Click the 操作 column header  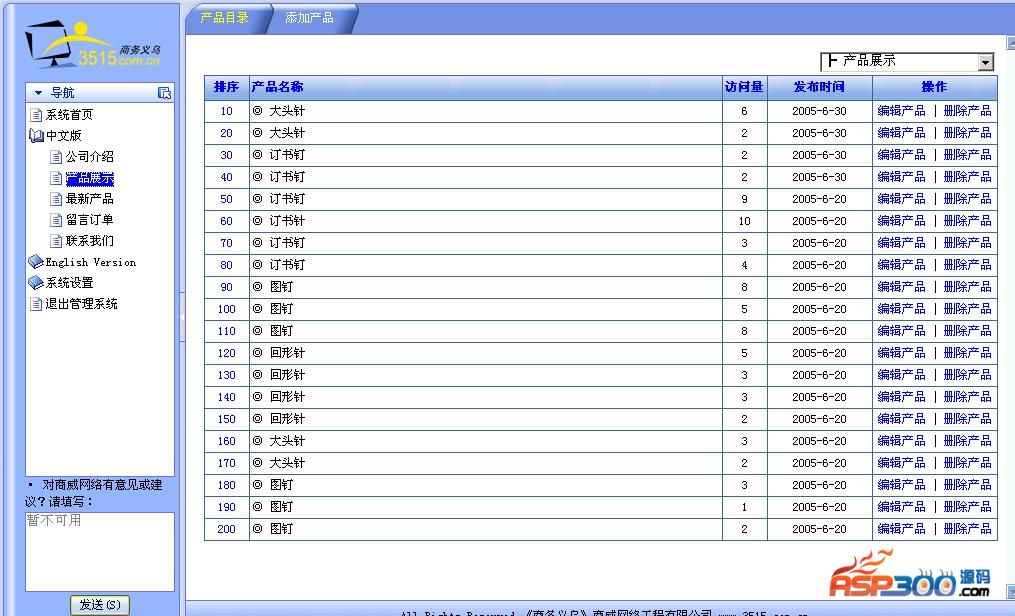934,87
